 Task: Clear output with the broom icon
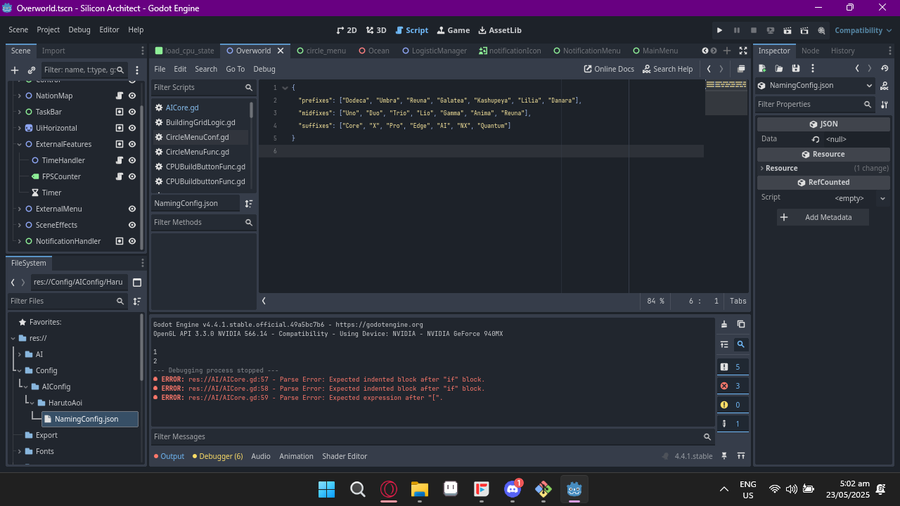tap(724, 324)
